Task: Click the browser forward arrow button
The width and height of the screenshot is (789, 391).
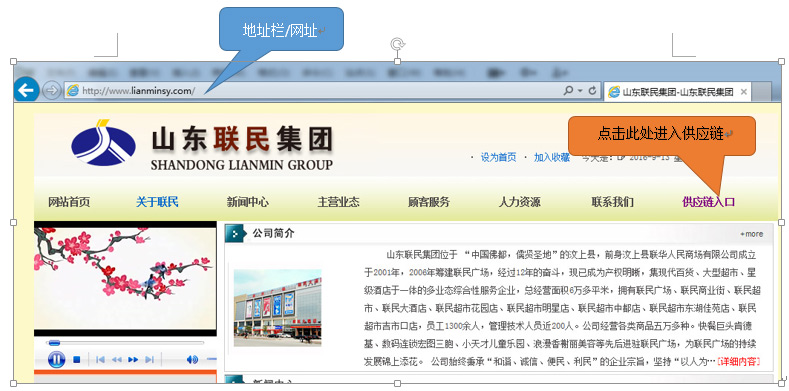Action: [51, 91]
